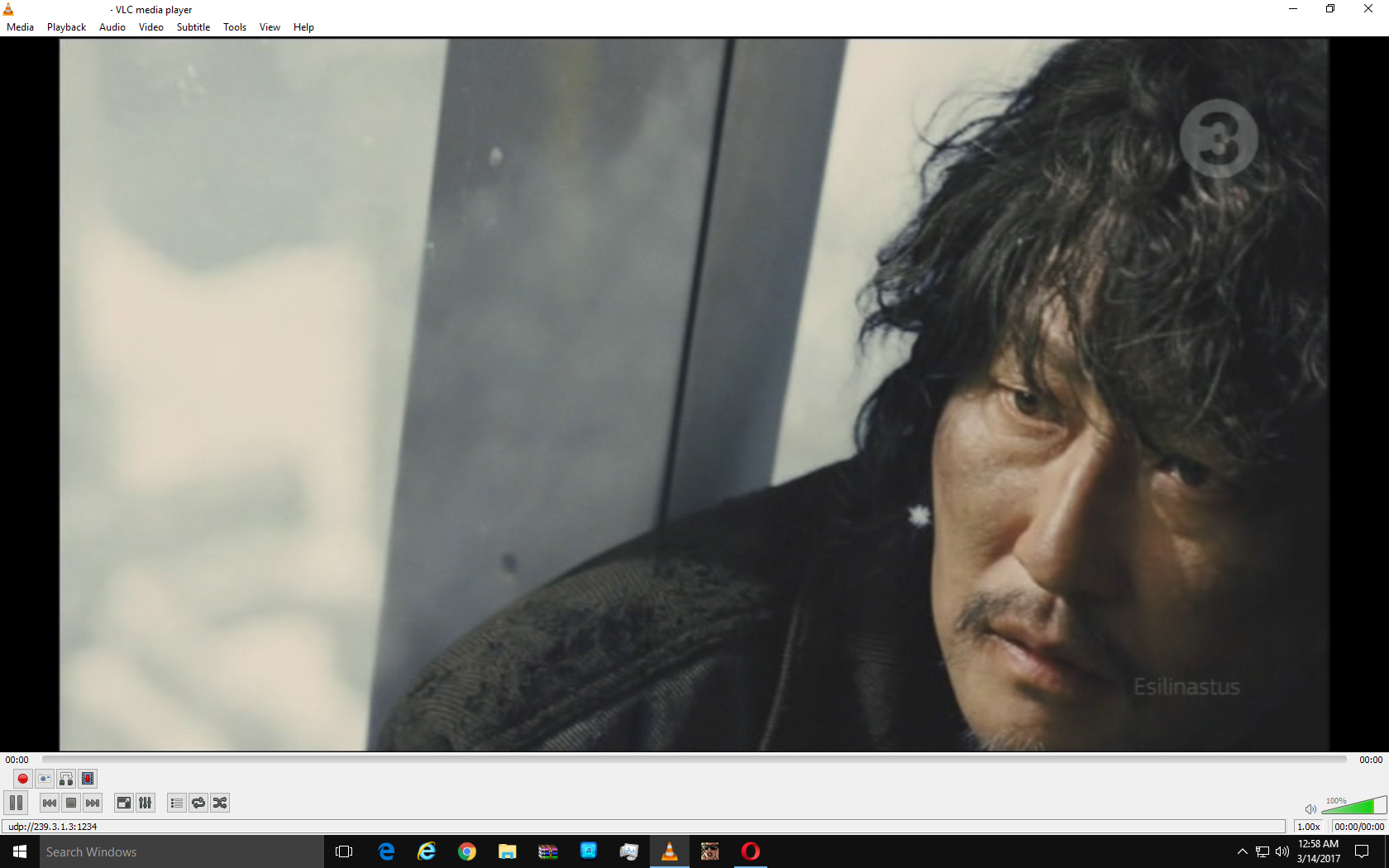The width and height of the screenshot is (1389, 868).
Task: Set the volume on VLC's green volume slider
Action: coord(1354,806)
